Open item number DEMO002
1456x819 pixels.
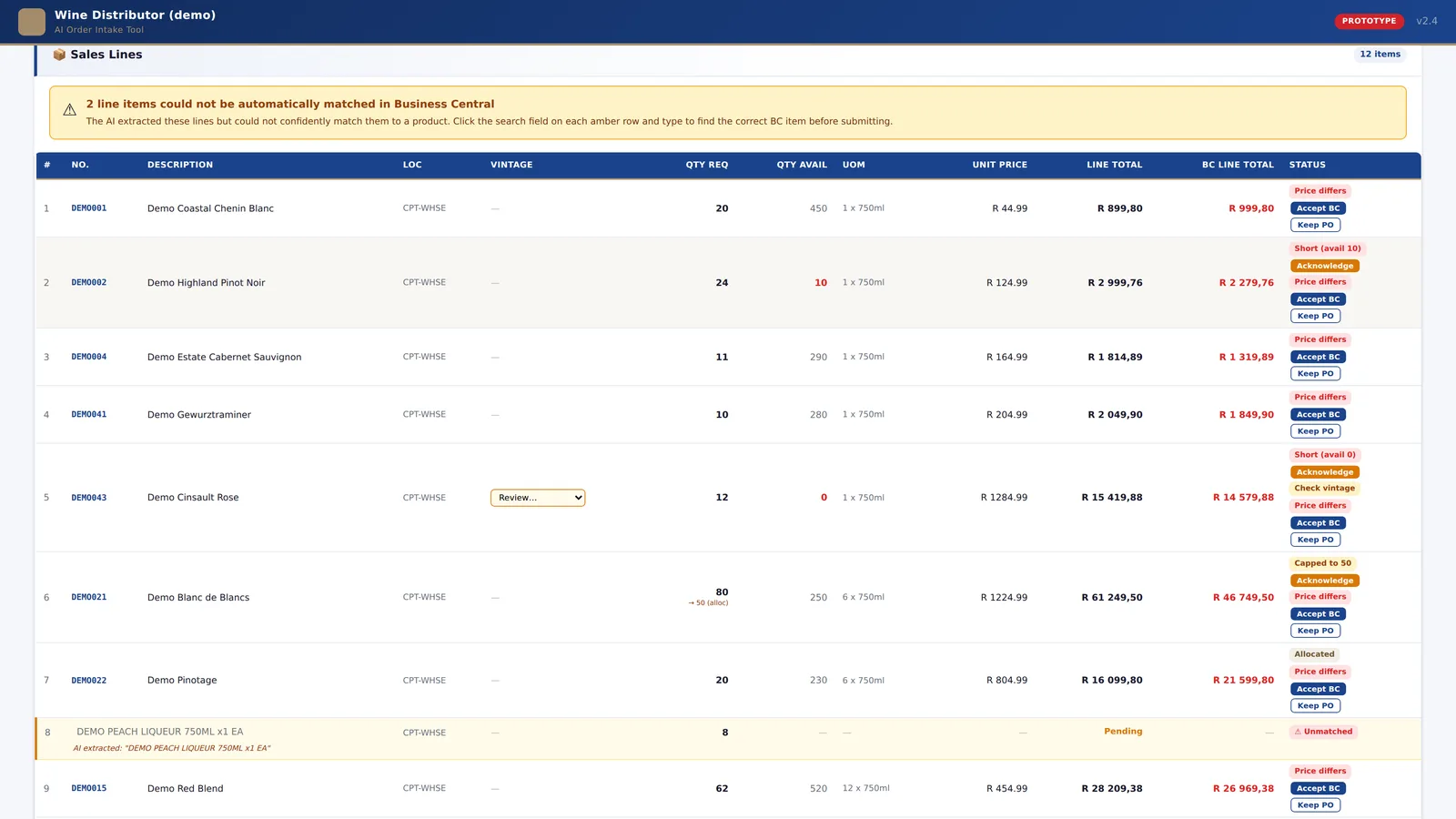[x=89, y=283]
